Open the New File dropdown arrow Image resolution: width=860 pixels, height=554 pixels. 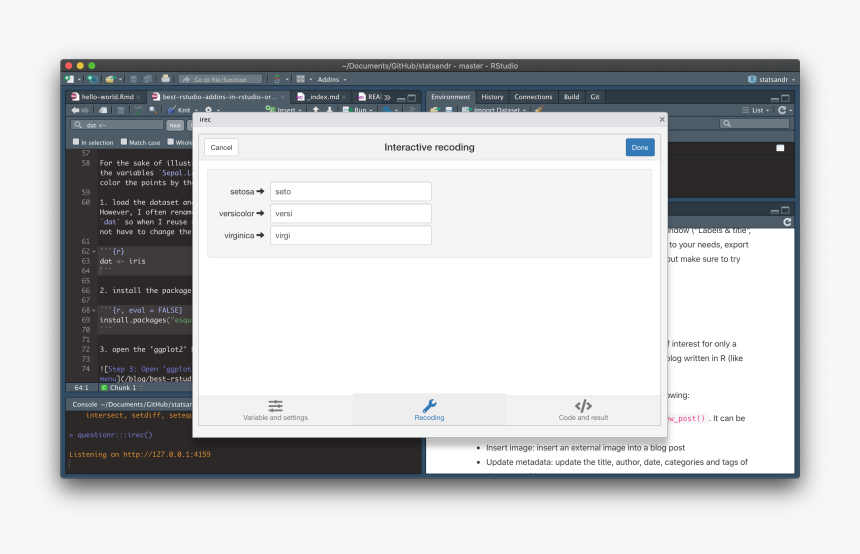(x=79, y=80)
